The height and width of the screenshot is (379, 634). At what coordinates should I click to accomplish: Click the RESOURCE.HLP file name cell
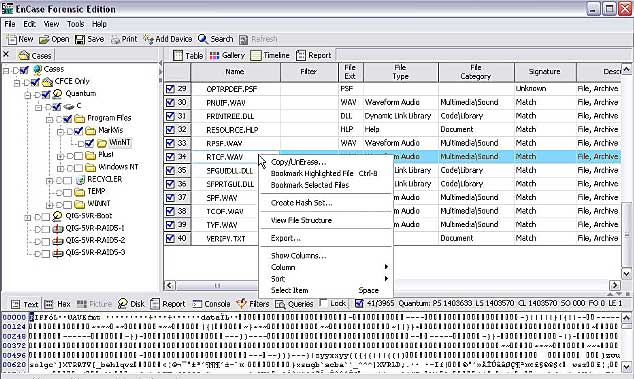(235, 130)
